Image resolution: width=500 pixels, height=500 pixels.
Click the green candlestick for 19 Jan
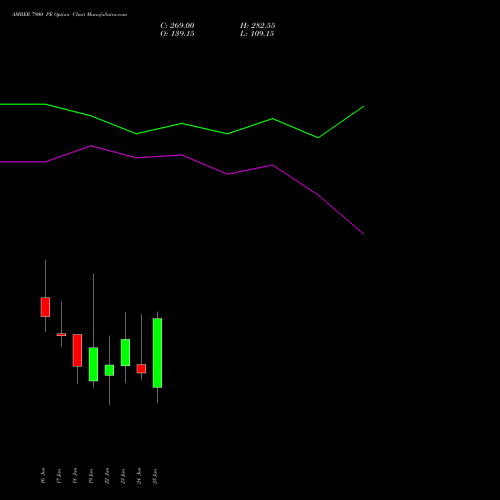point(93,364)
